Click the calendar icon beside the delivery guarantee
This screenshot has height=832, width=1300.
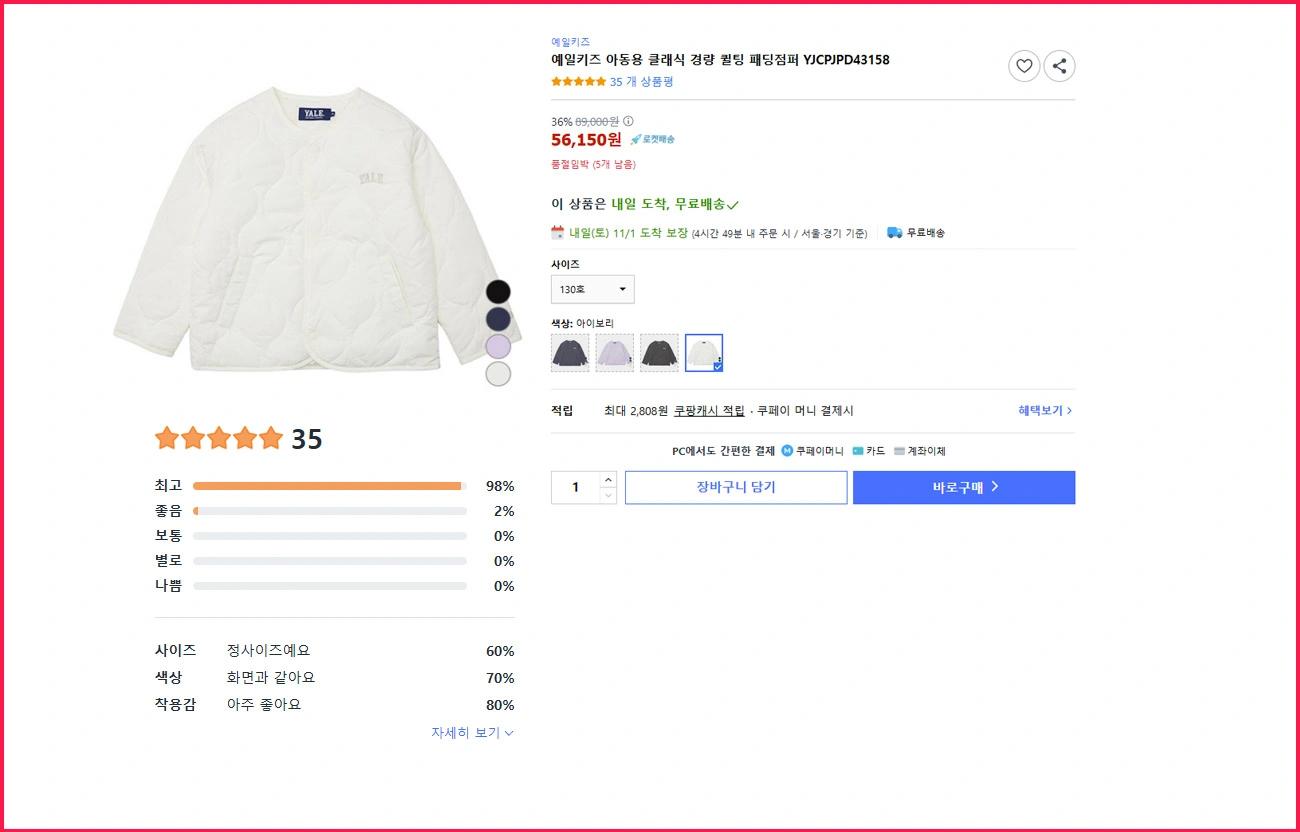(557, 231)
